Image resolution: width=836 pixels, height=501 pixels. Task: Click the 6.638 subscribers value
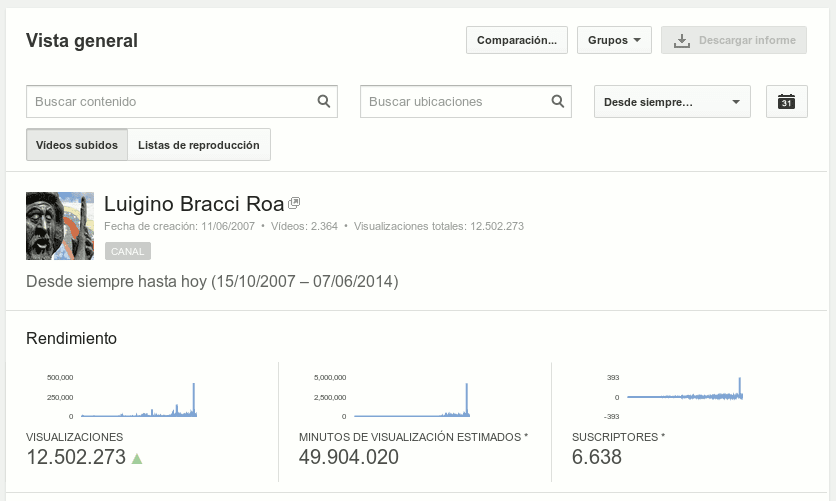[x=597, y=457]
